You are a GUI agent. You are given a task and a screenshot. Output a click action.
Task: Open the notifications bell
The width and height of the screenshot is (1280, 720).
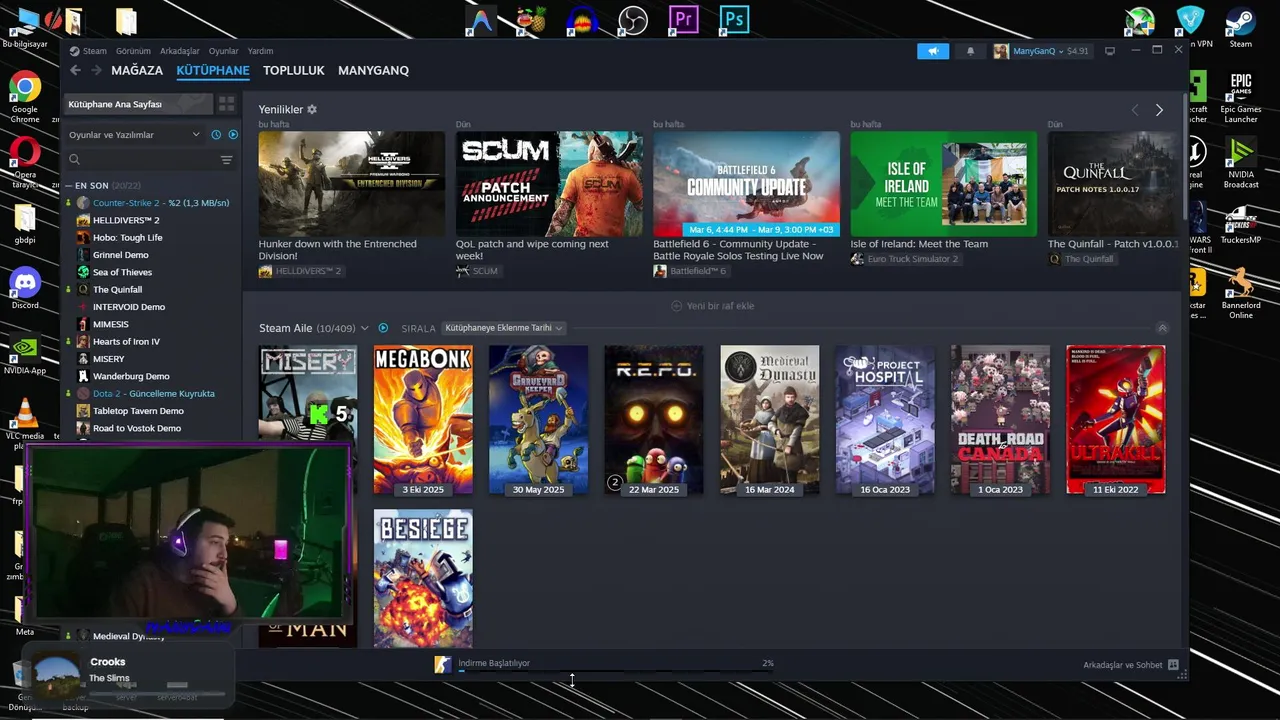click(x=970, y=51)
